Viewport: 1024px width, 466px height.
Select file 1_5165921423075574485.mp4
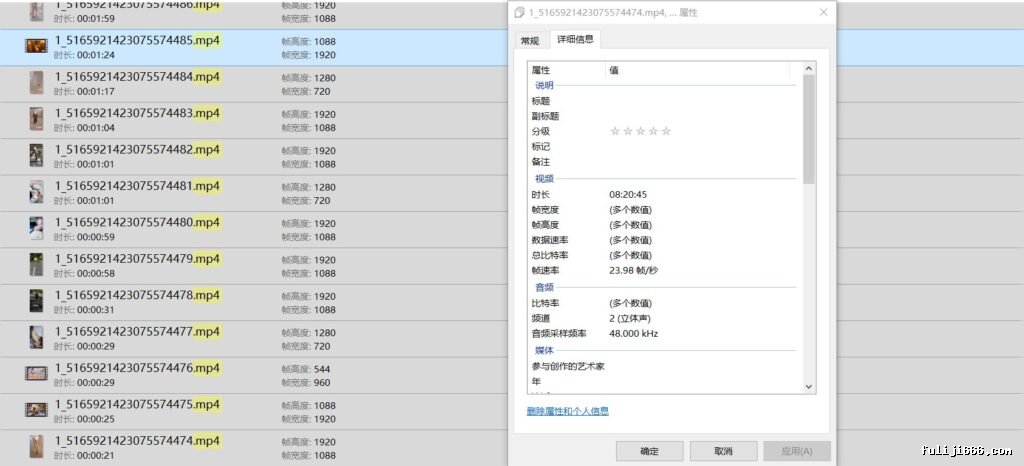[x=255, y=47]
